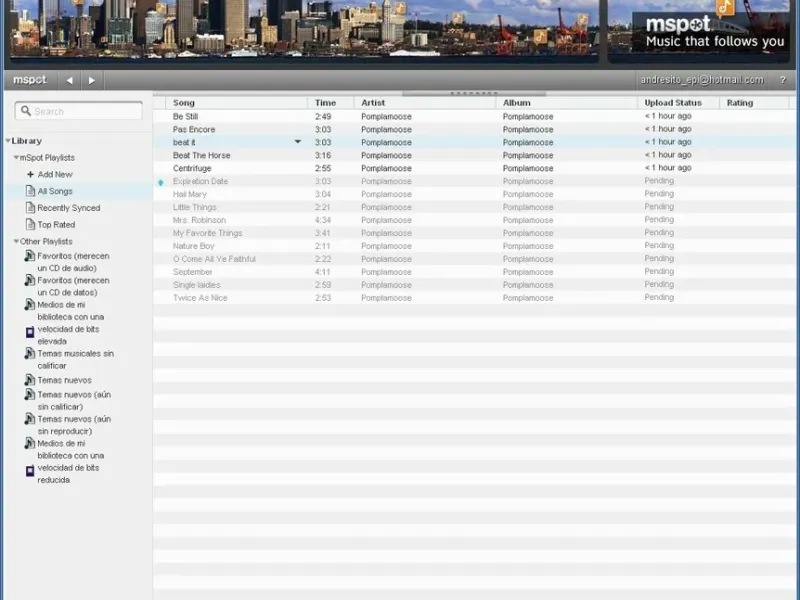Click the Temas nuevos playlist icon
The height and width of the screenshot is (600, 800).
[x=30, y=380]
